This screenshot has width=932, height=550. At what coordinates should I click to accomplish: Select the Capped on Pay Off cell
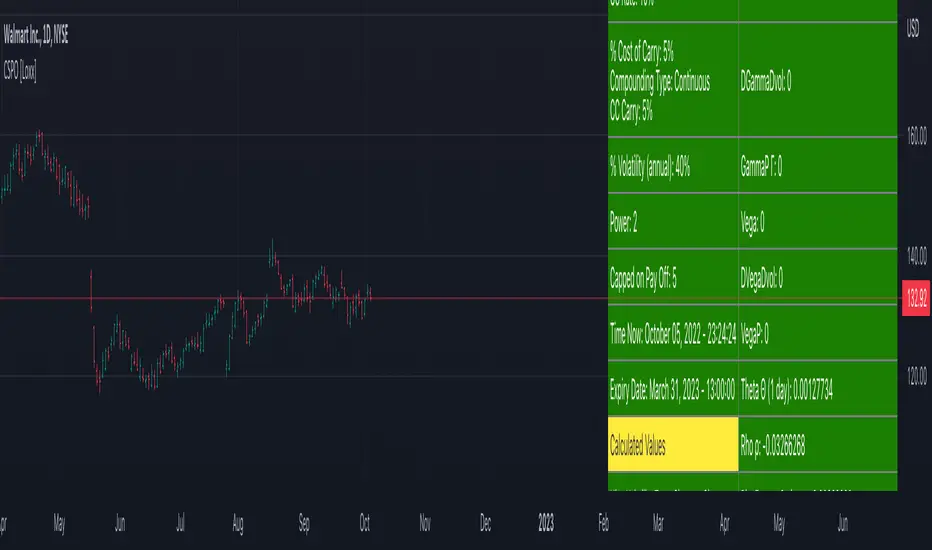click(x=673, y=278)
